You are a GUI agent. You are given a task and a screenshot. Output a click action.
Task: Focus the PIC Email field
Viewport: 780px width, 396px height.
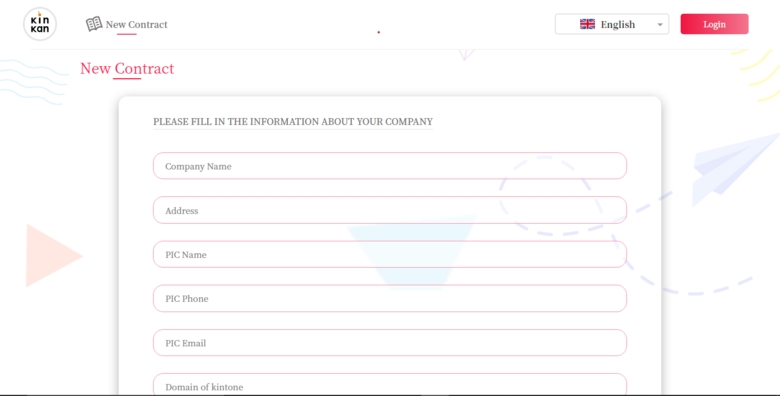[390, 343]
